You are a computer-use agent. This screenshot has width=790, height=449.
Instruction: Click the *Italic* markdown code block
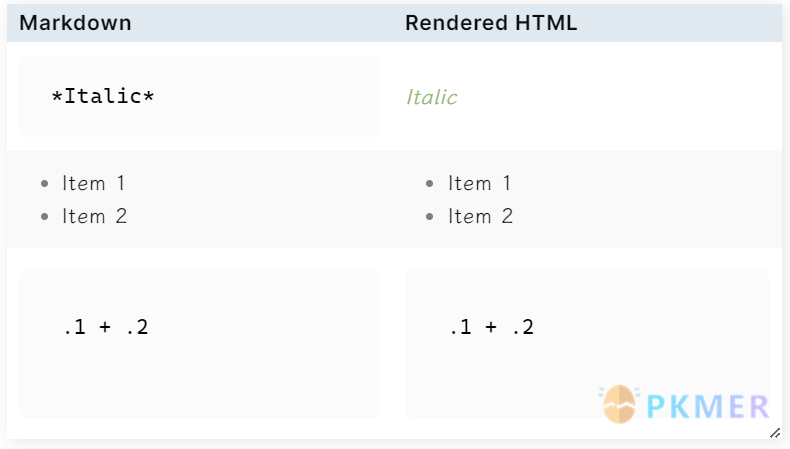(200, 96)
